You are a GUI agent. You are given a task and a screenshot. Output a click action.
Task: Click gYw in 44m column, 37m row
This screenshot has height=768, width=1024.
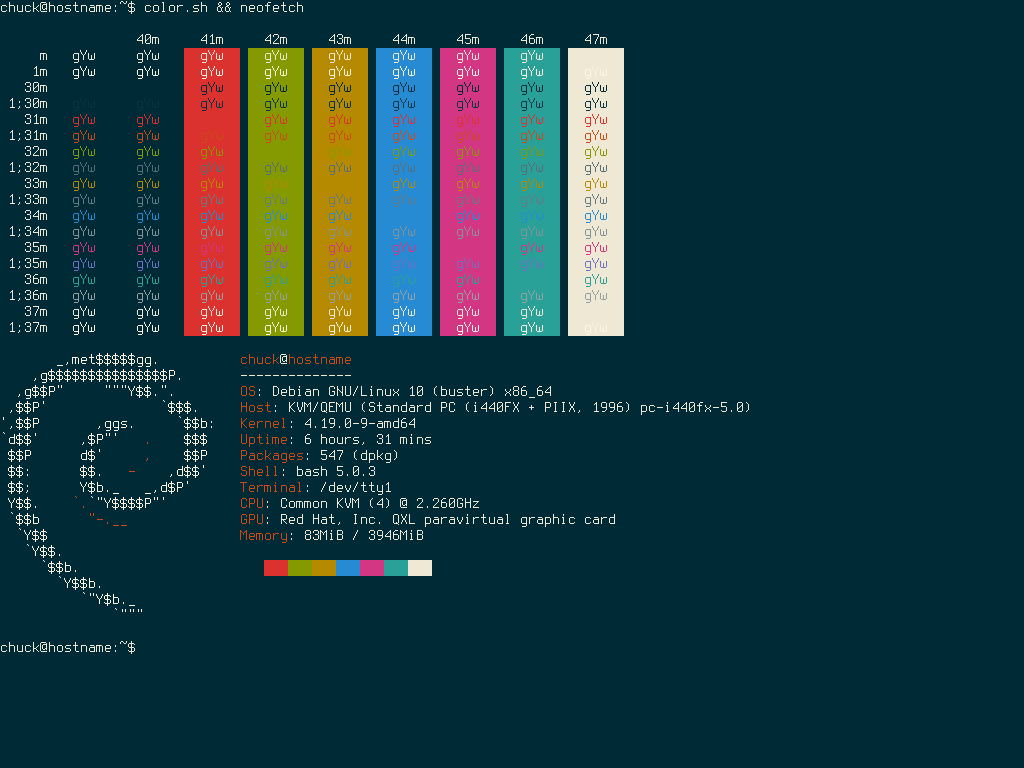click(x=404, y=312)
